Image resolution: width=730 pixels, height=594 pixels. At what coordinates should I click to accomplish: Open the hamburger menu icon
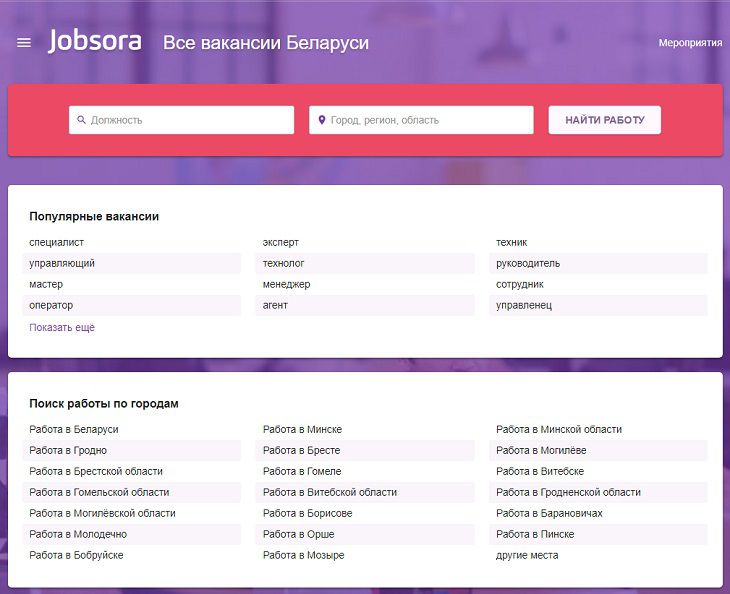coord(24,43)
